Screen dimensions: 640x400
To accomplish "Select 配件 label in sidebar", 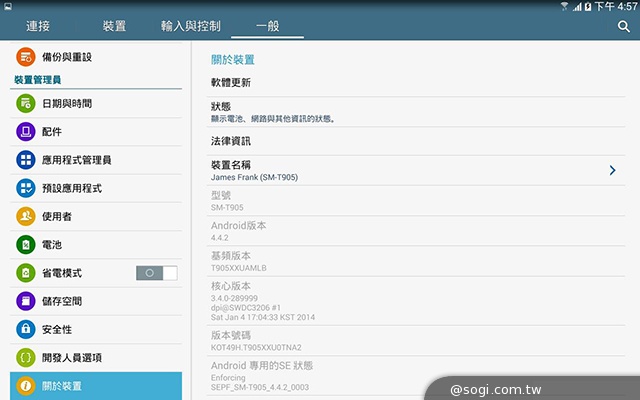I will pos(52,132).
